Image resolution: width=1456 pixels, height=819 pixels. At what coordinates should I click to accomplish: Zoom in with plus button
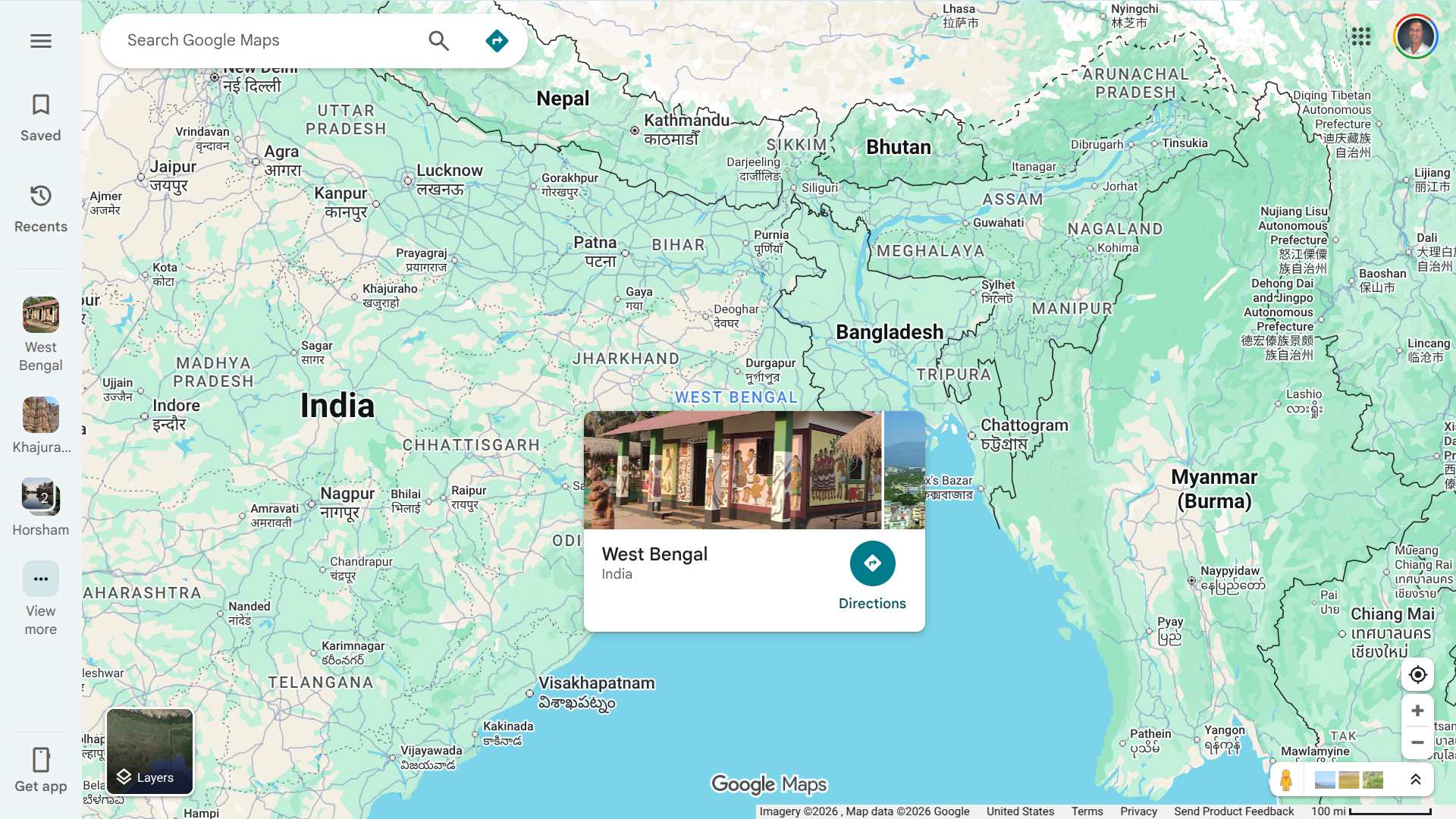pyautogui.click(x=1417, y=711)
